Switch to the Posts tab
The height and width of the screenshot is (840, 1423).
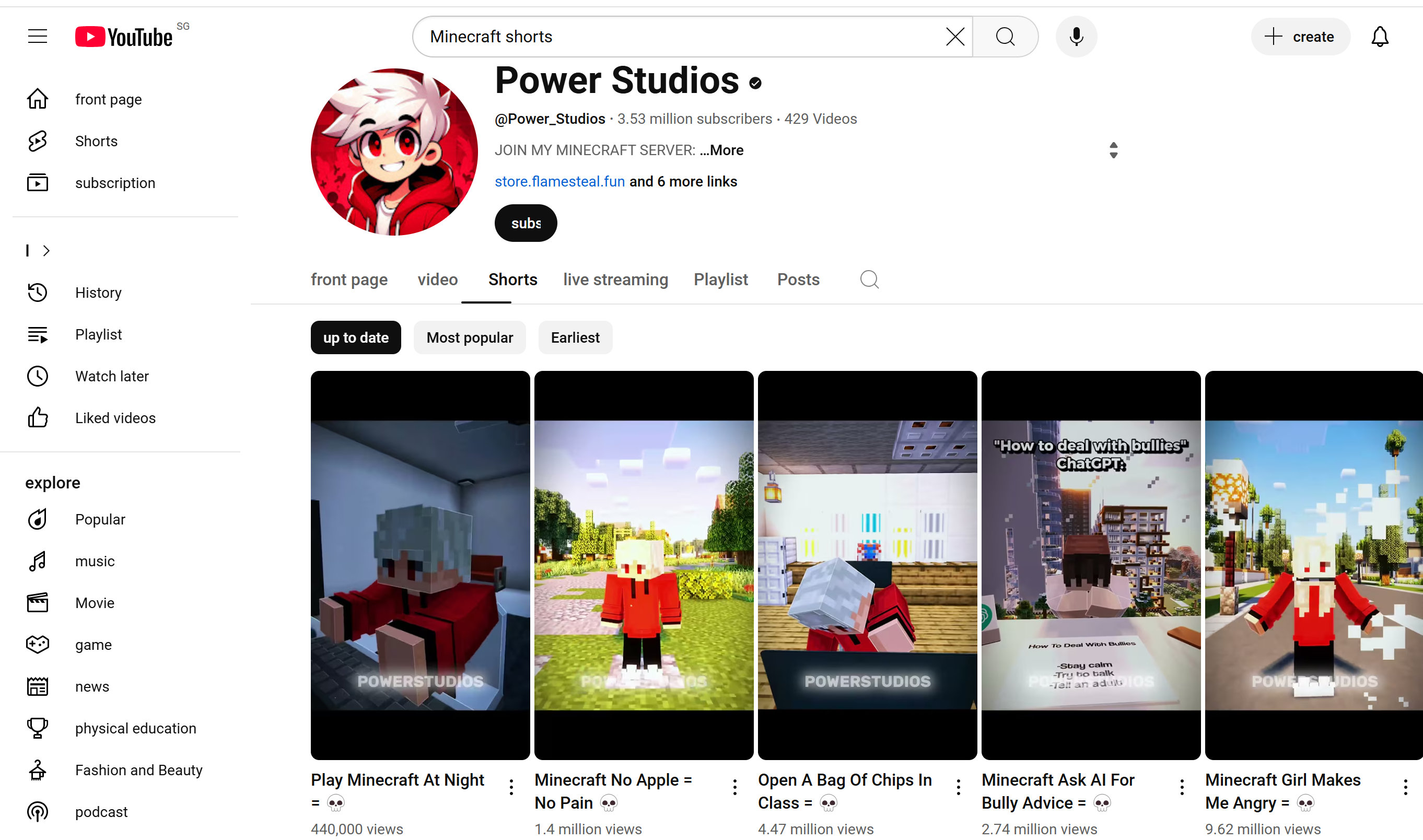[x=798, y=279]
